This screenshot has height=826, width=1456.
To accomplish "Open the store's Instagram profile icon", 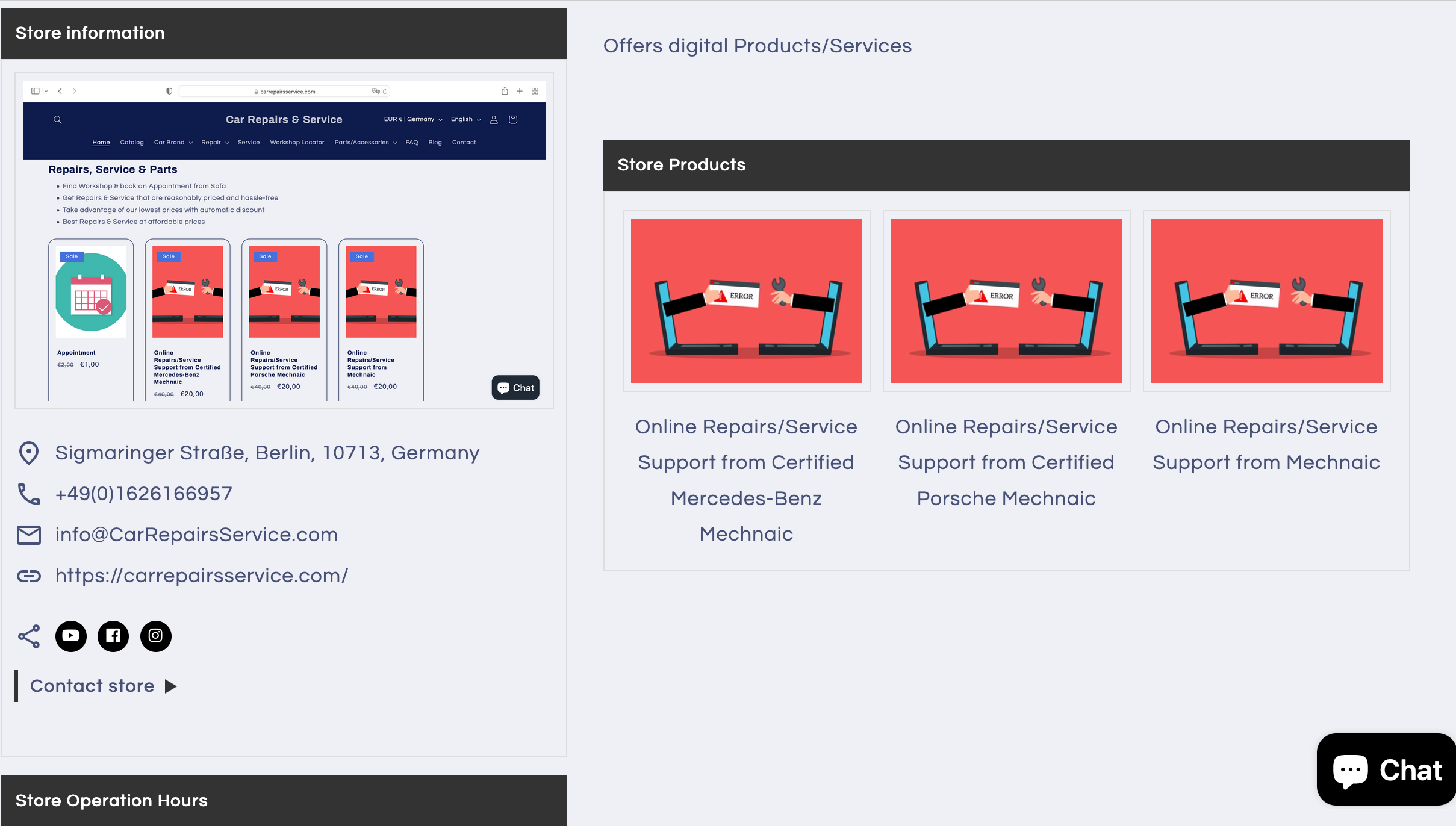I will pos(155,636).
